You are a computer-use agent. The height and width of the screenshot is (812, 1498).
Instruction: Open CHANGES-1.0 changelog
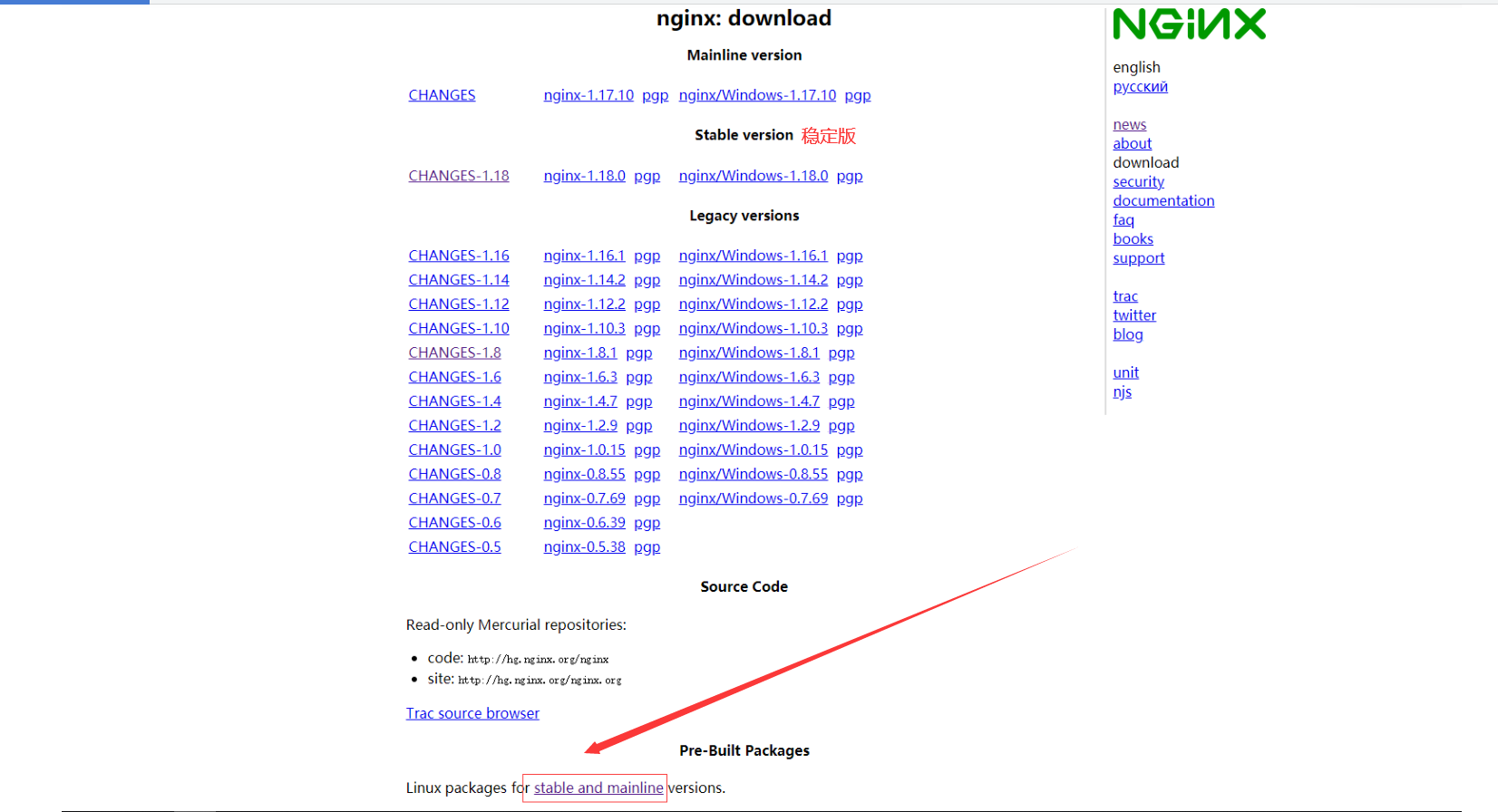pos(454,450)
